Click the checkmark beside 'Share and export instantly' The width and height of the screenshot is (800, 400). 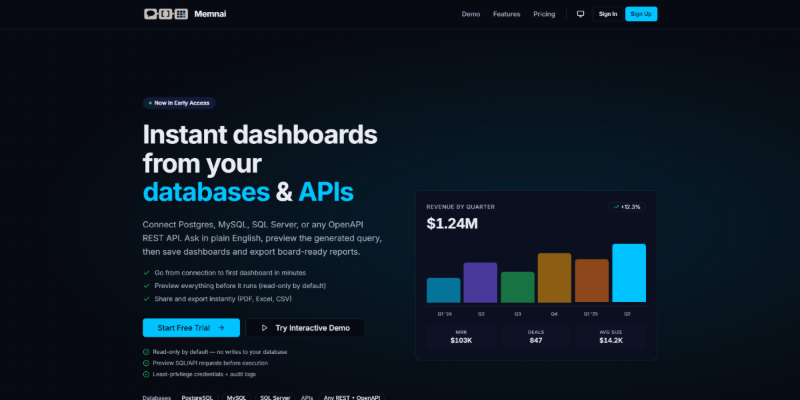[x=147, y=298]
